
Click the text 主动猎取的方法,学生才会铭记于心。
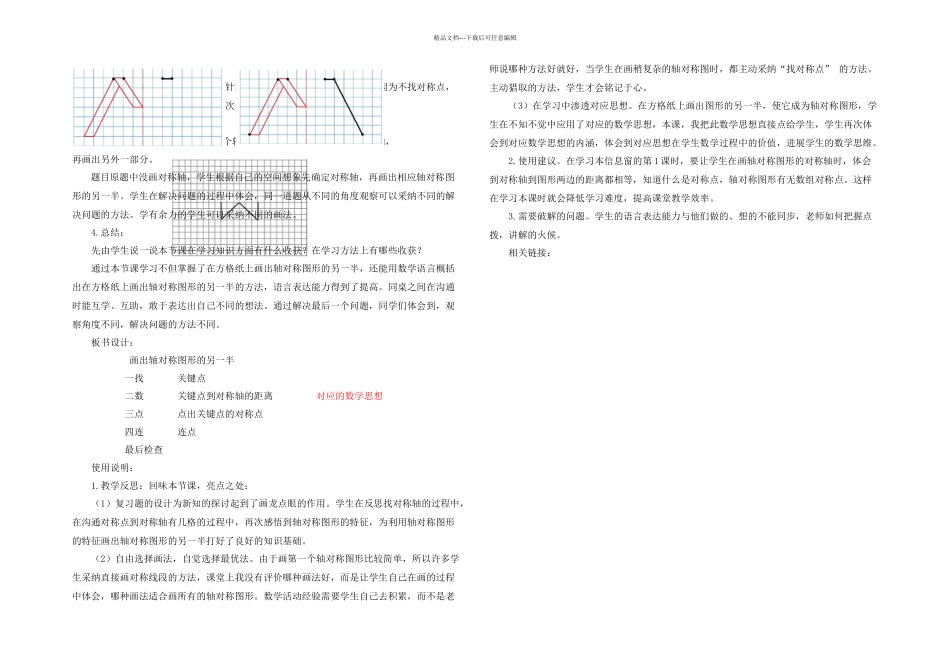tap(570, 87)
